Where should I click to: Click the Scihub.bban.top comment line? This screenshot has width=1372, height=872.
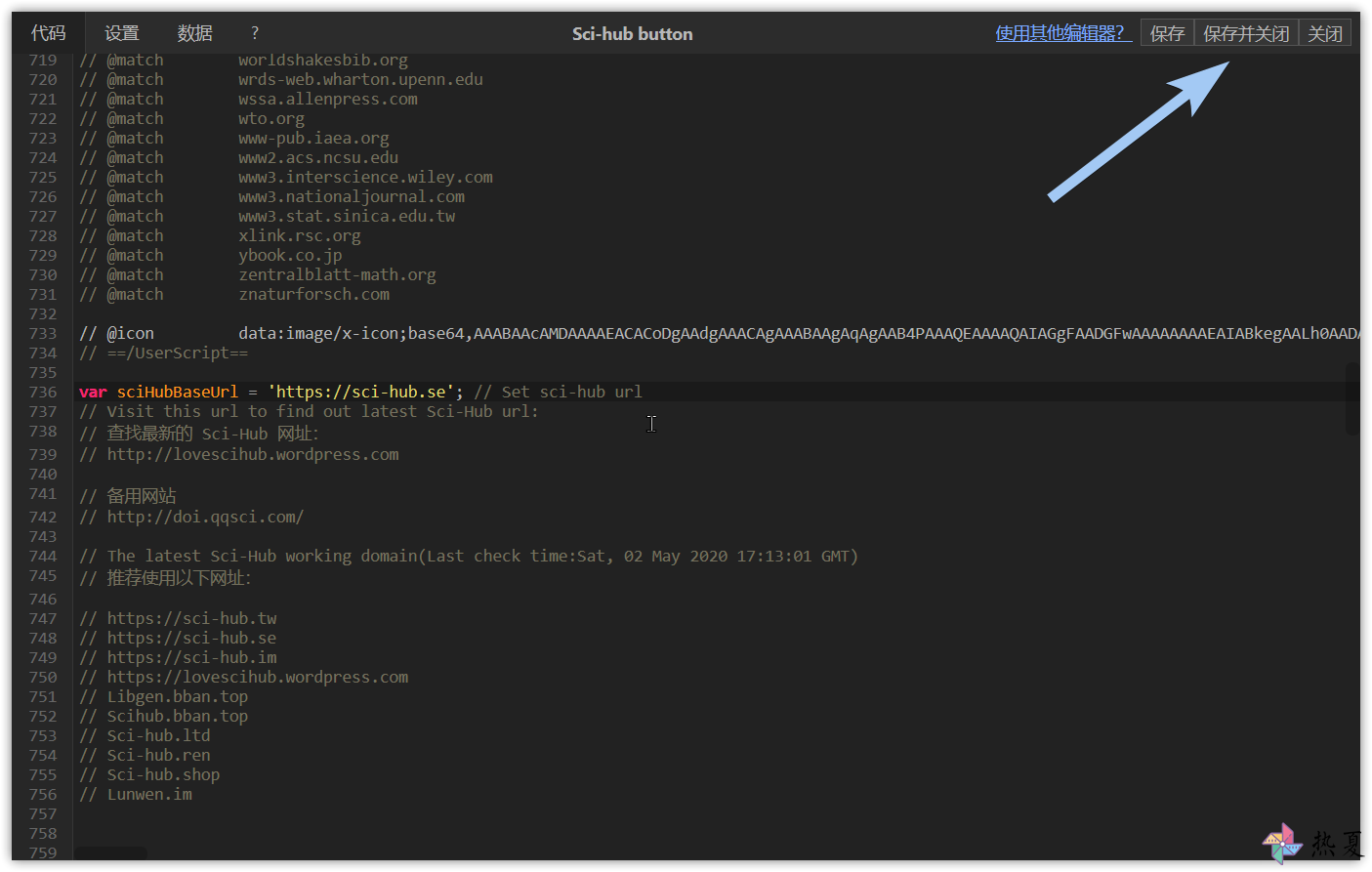pyautogui.click(x=164, y=716)
